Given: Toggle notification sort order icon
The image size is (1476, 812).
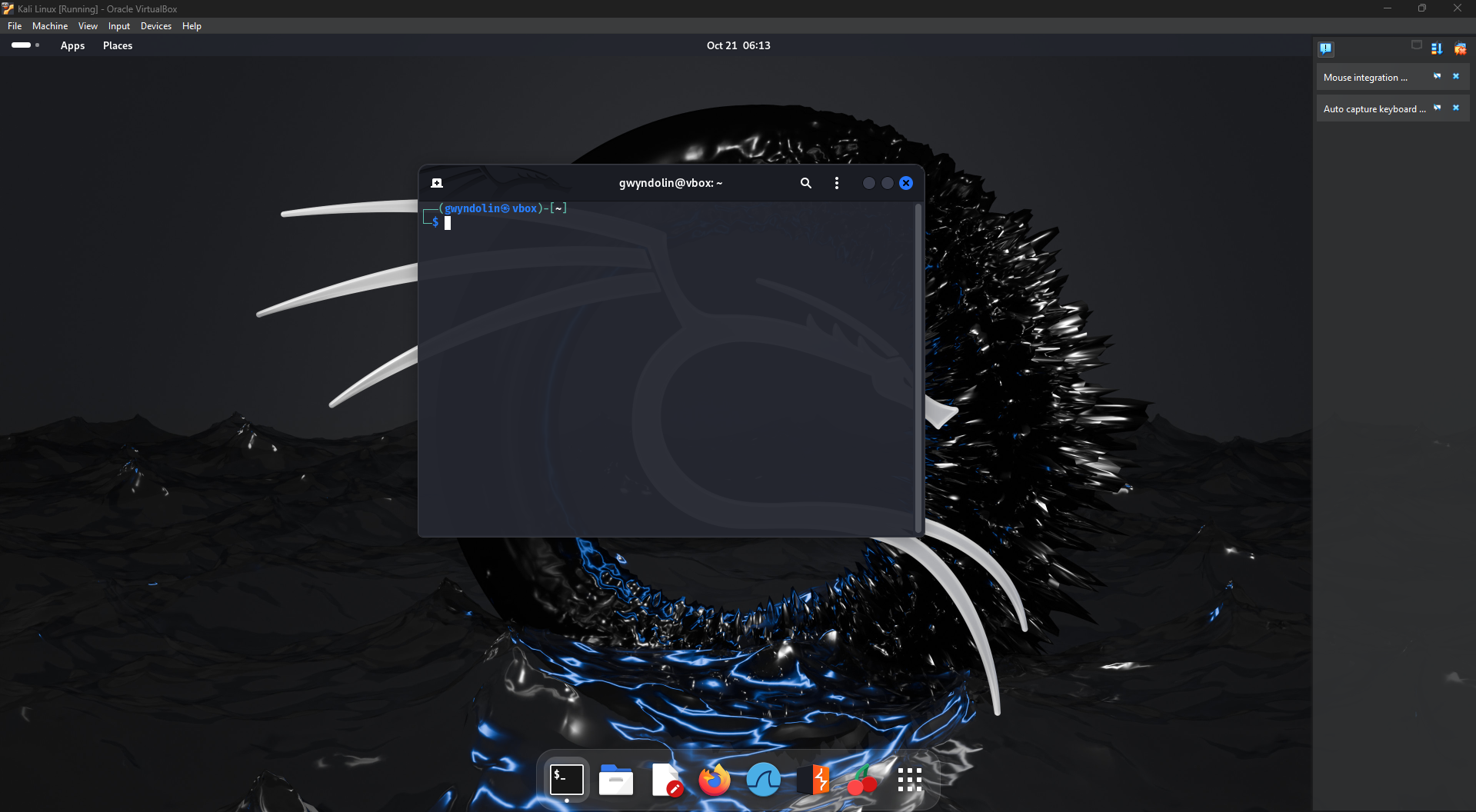Looking at the screenshot, I should pos(1437,48).
